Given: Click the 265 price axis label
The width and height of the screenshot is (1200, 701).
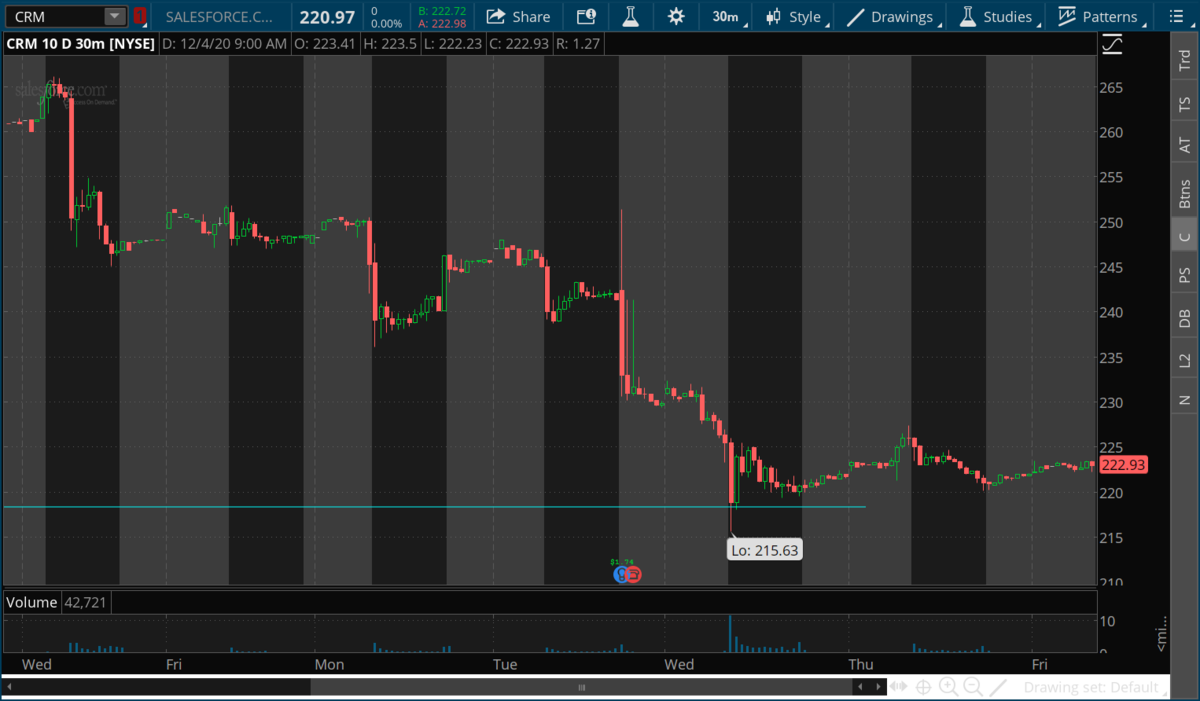Looking at the screenshot, I should coord(1112,88).
